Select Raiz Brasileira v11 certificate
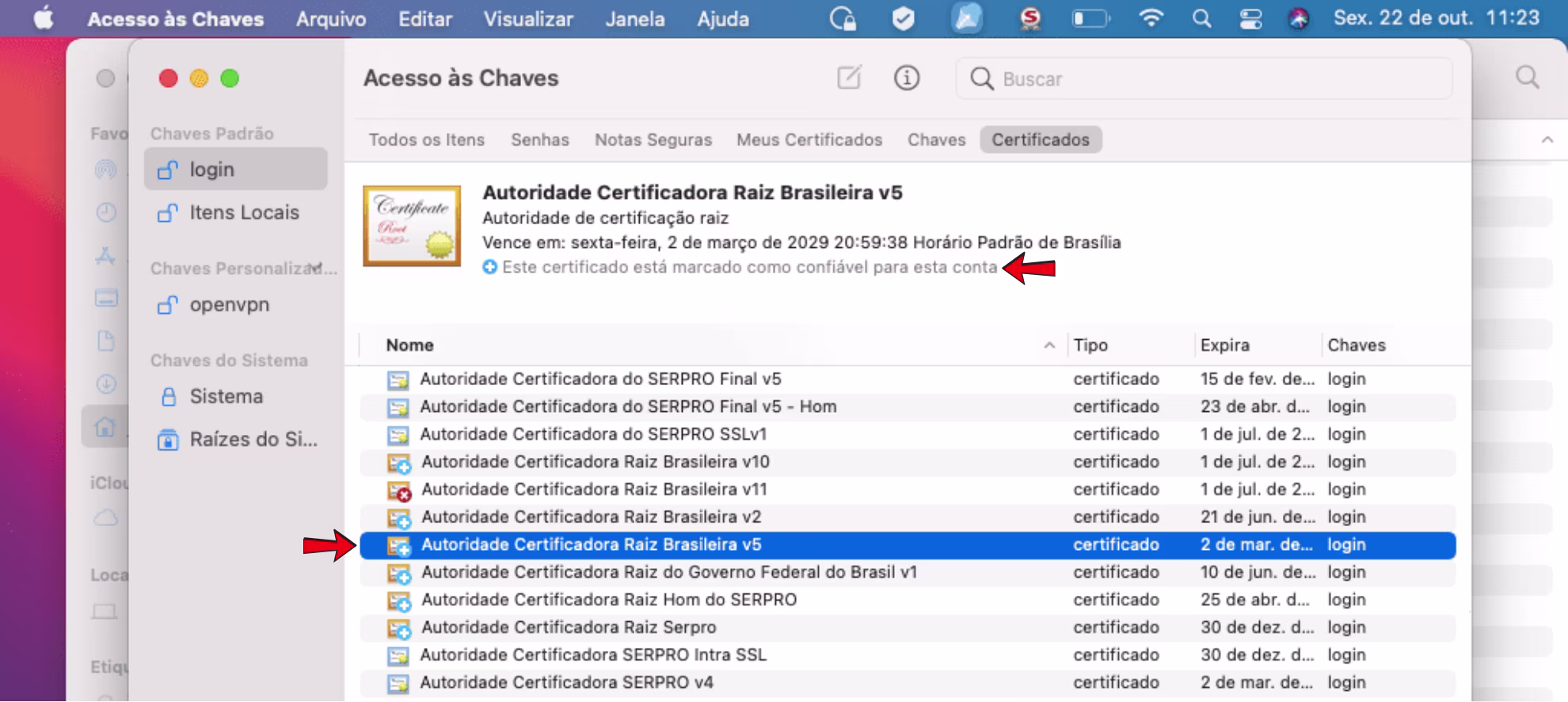The image size is (1568, 702). [908, 490]
